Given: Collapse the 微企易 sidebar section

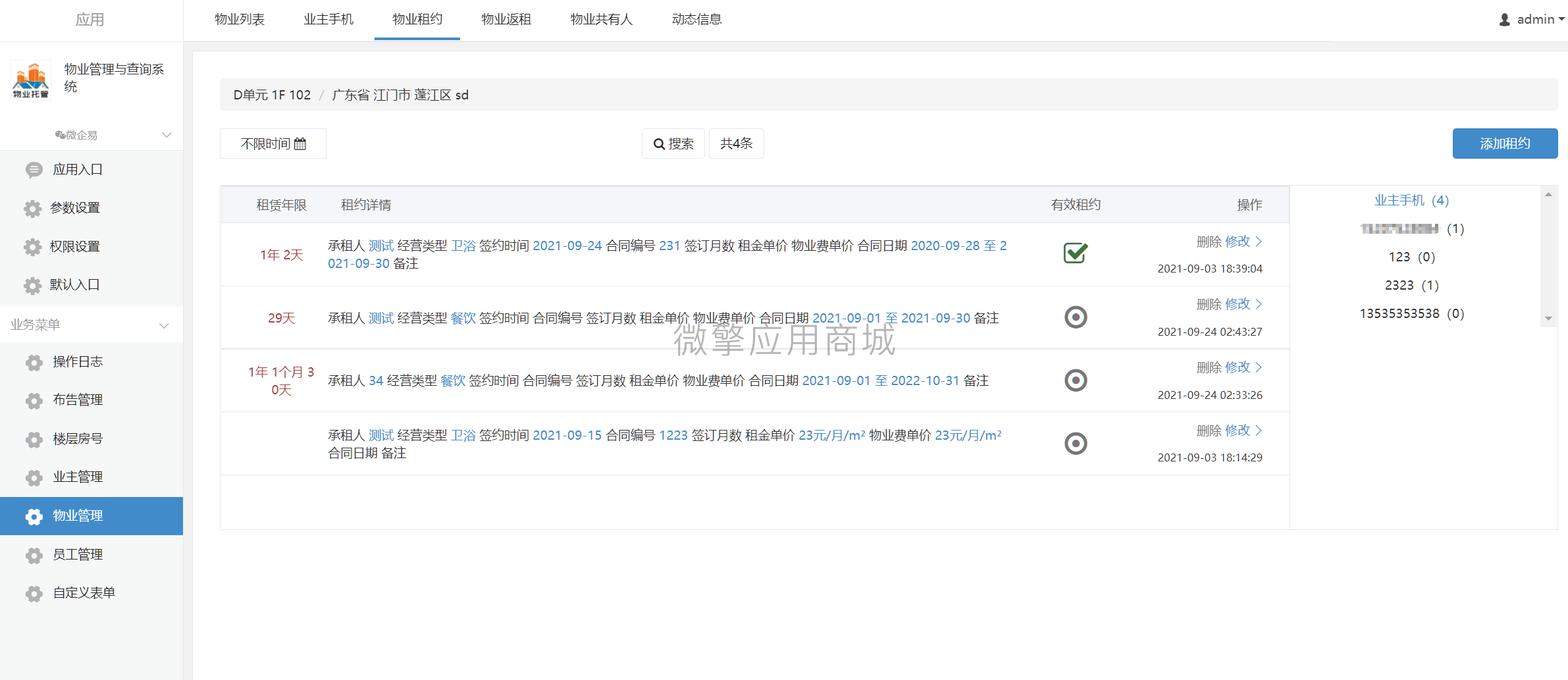Looking at the screenshot, I should pyautogui.click(x=167, y=135).
